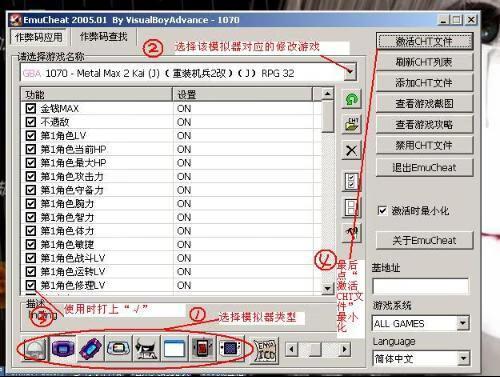Open the Language 简体中文 dropdown

[x=463, y=358]
